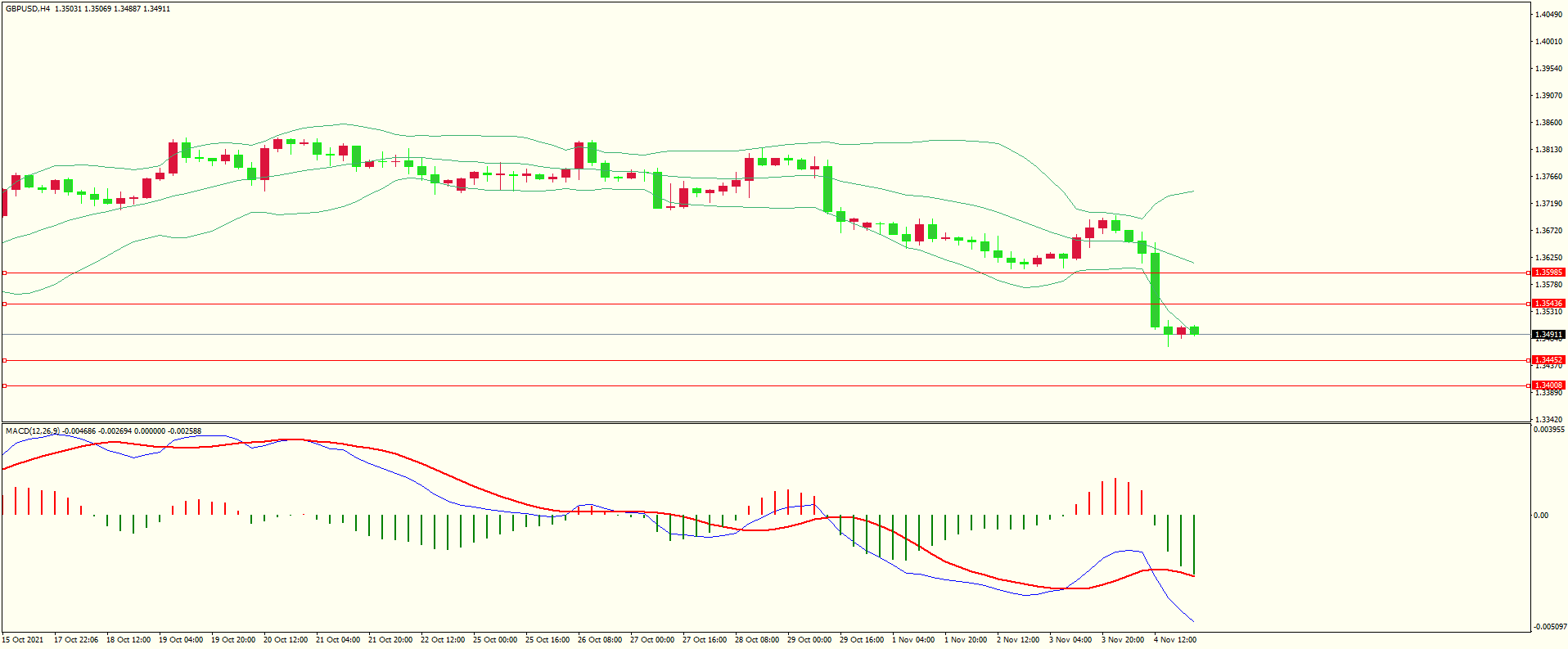Click the 1.33420 price scale label
This screenshot has height=649, width=1568.
[1549, 420]
